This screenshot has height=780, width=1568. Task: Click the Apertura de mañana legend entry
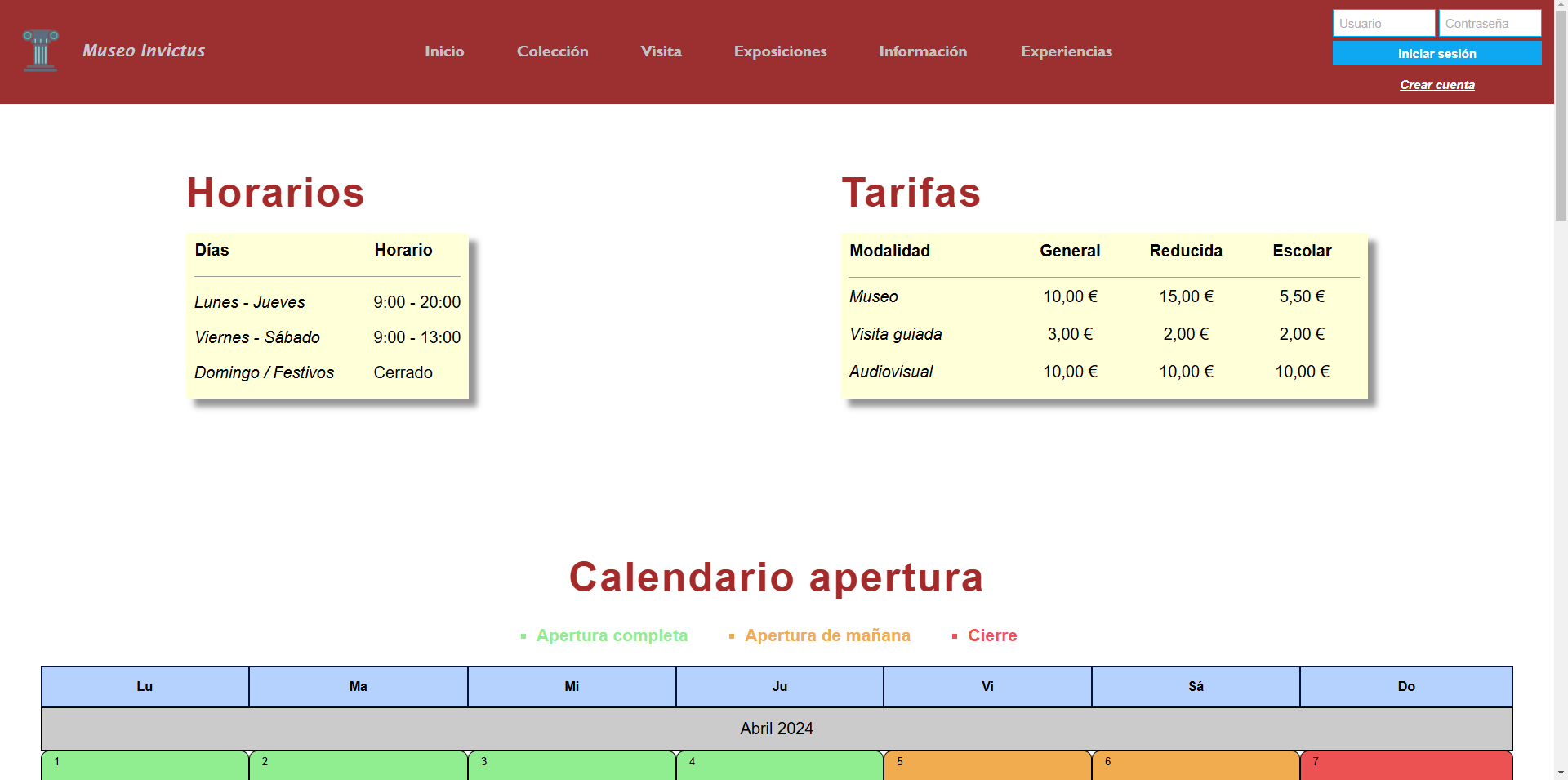point(827,635)
